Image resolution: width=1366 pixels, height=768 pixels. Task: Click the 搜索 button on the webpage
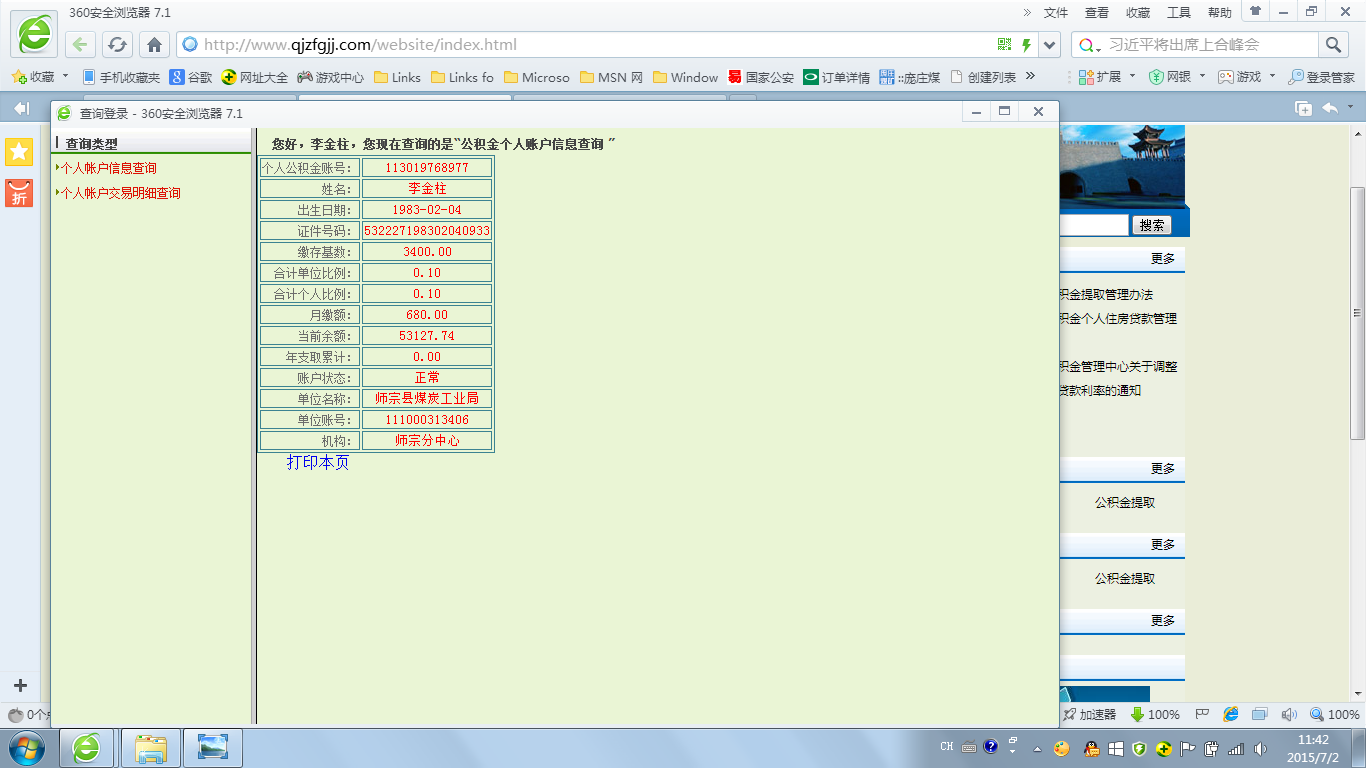click(1151, 225)
